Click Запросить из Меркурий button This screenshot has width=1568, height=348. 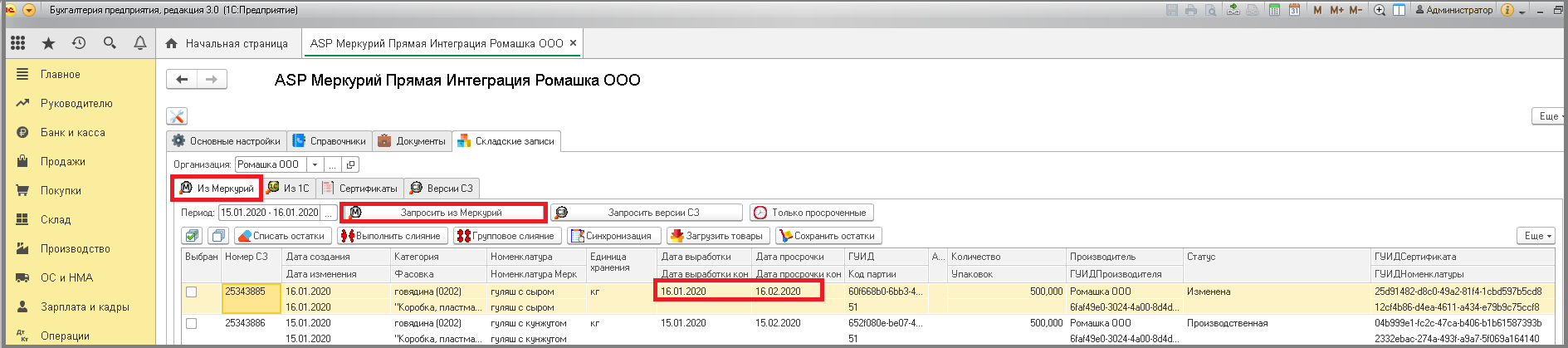click(x=444, y=213)
